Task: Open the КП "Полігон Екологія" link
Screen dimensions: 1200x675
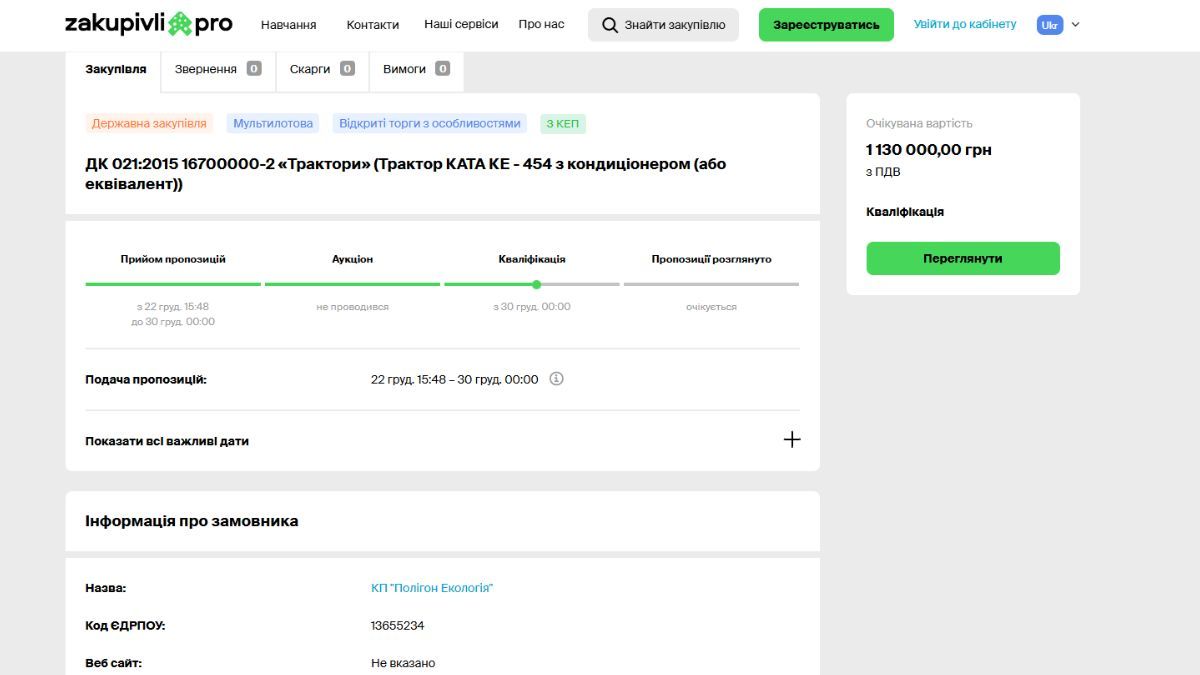Action: (x=432, y=588)
